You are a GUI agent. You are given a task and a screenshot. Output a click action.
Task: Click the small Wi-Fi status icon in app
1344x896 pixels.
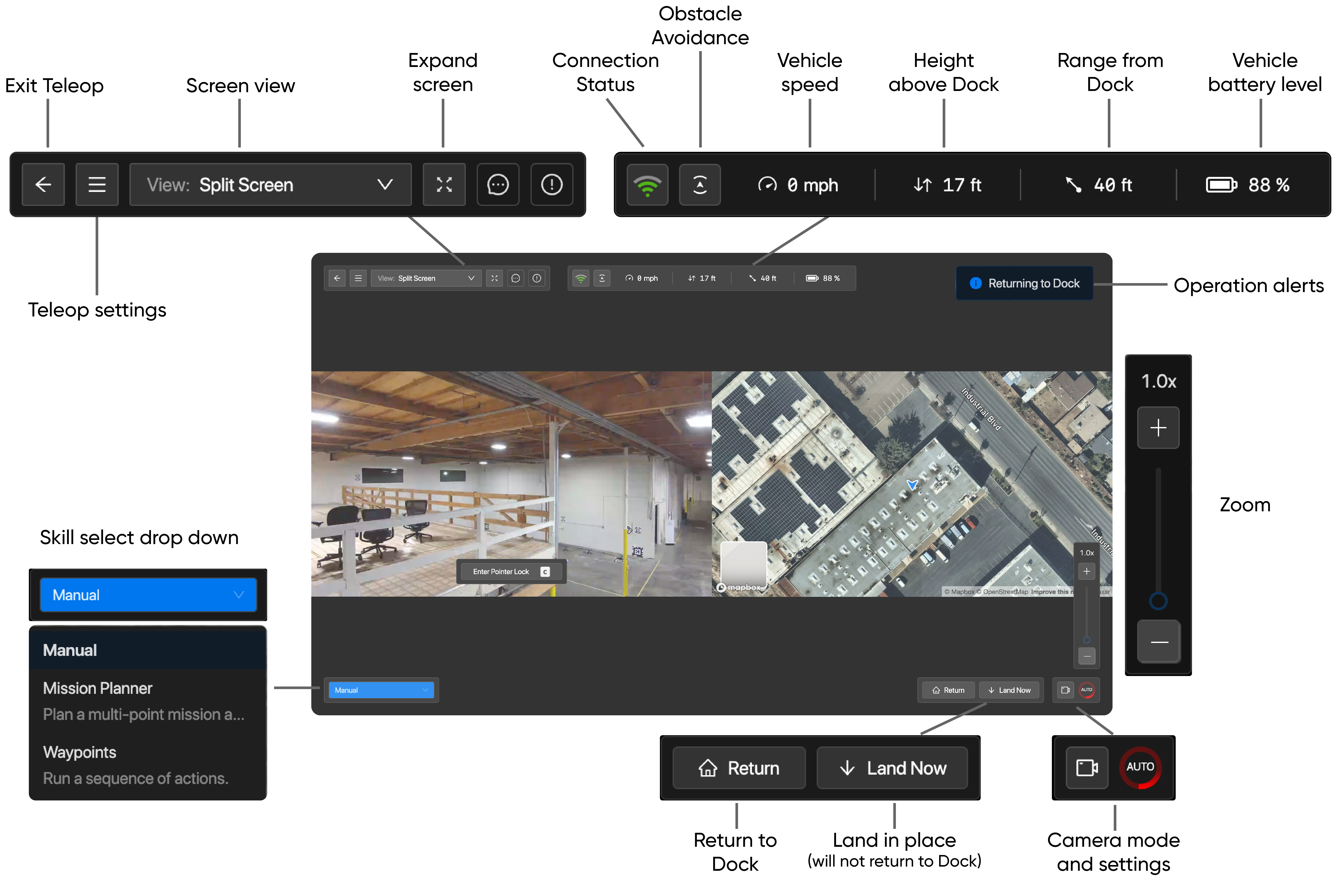tap(581, 278)
